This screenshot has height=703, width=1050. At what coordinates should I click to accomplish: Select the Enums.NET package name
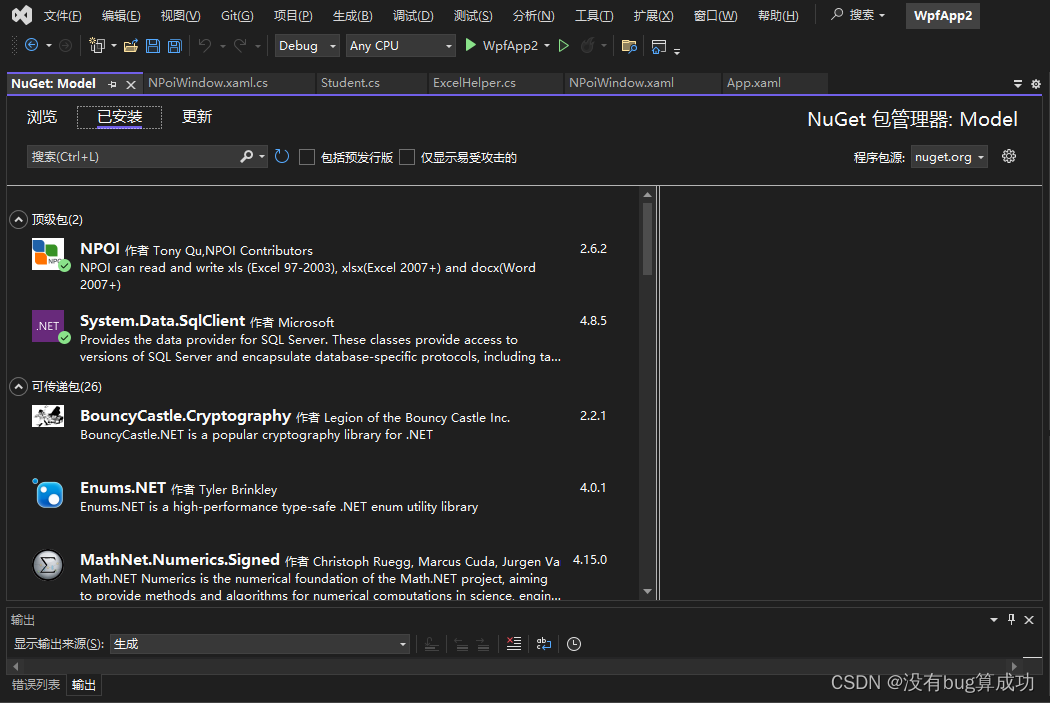[123, 488]
